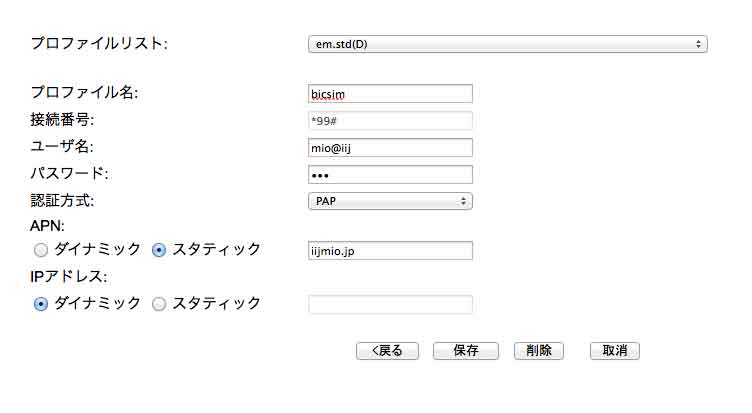
Task: Select ダイナミック radio under APN
Action: click(41, 250)
